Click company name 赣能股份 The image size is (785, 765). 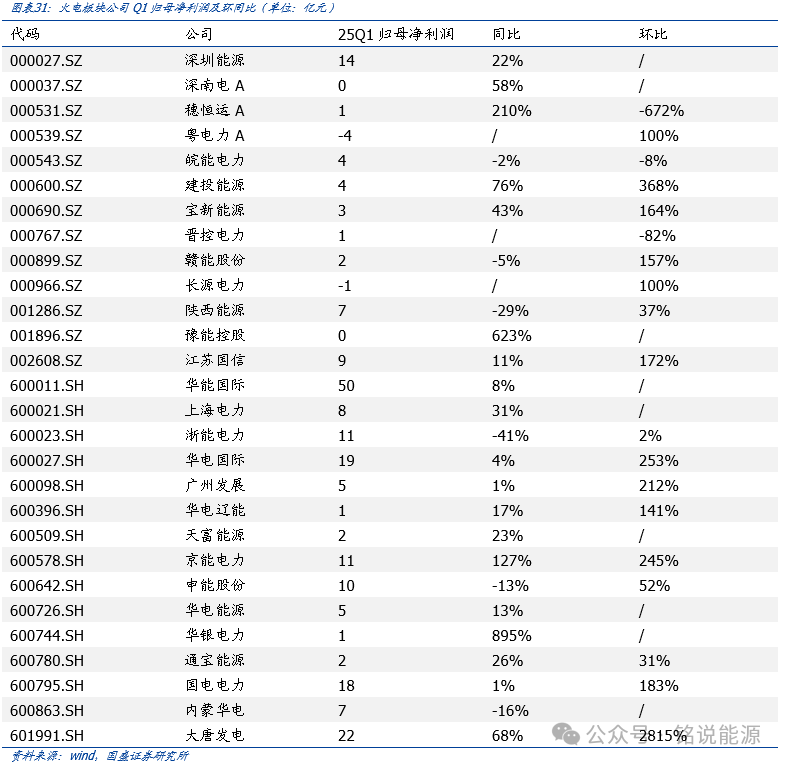point(215,260)
